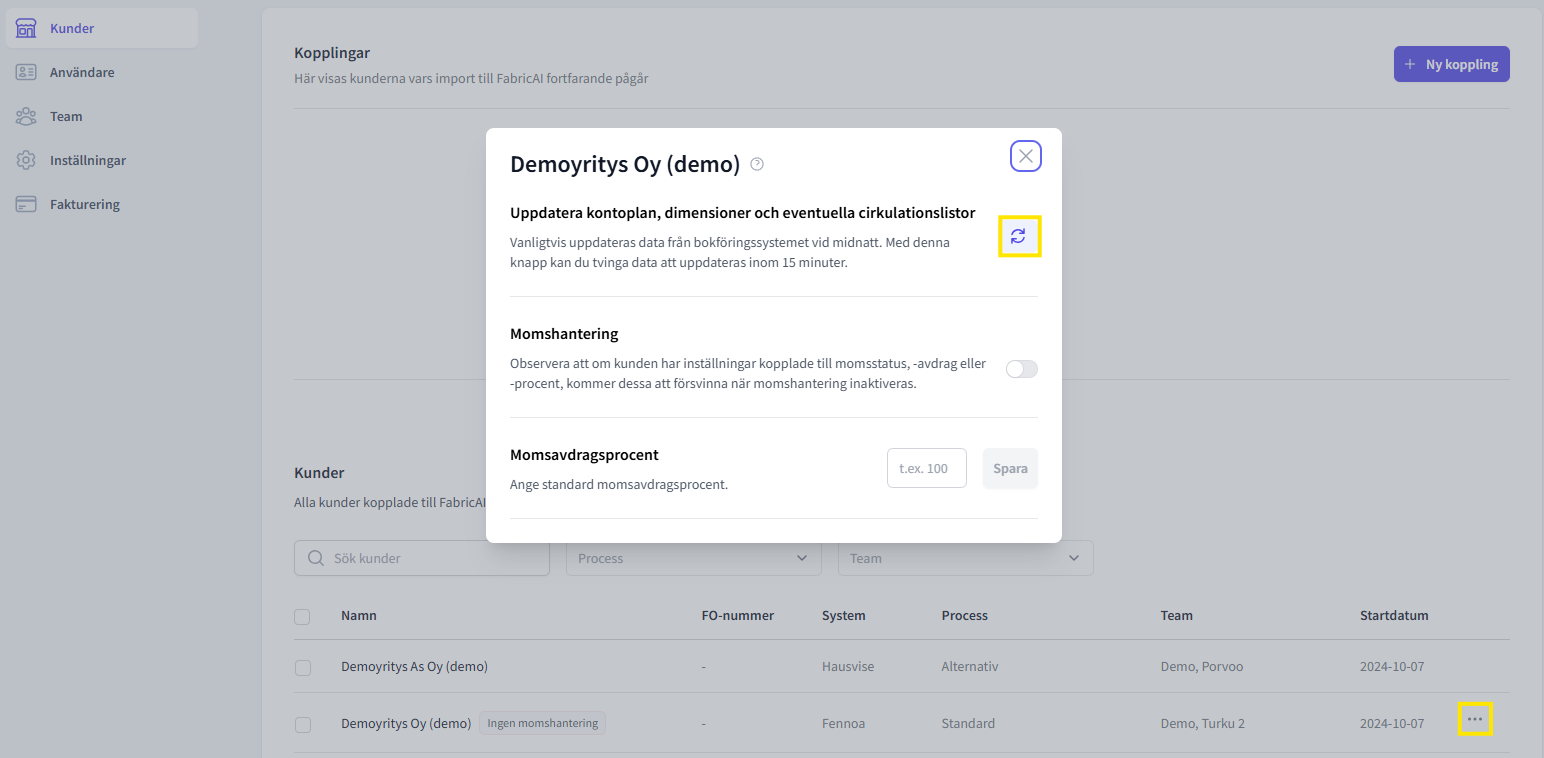
Task: Check the Demoyritys As Oy row checkbox
Action: (303, 667)
